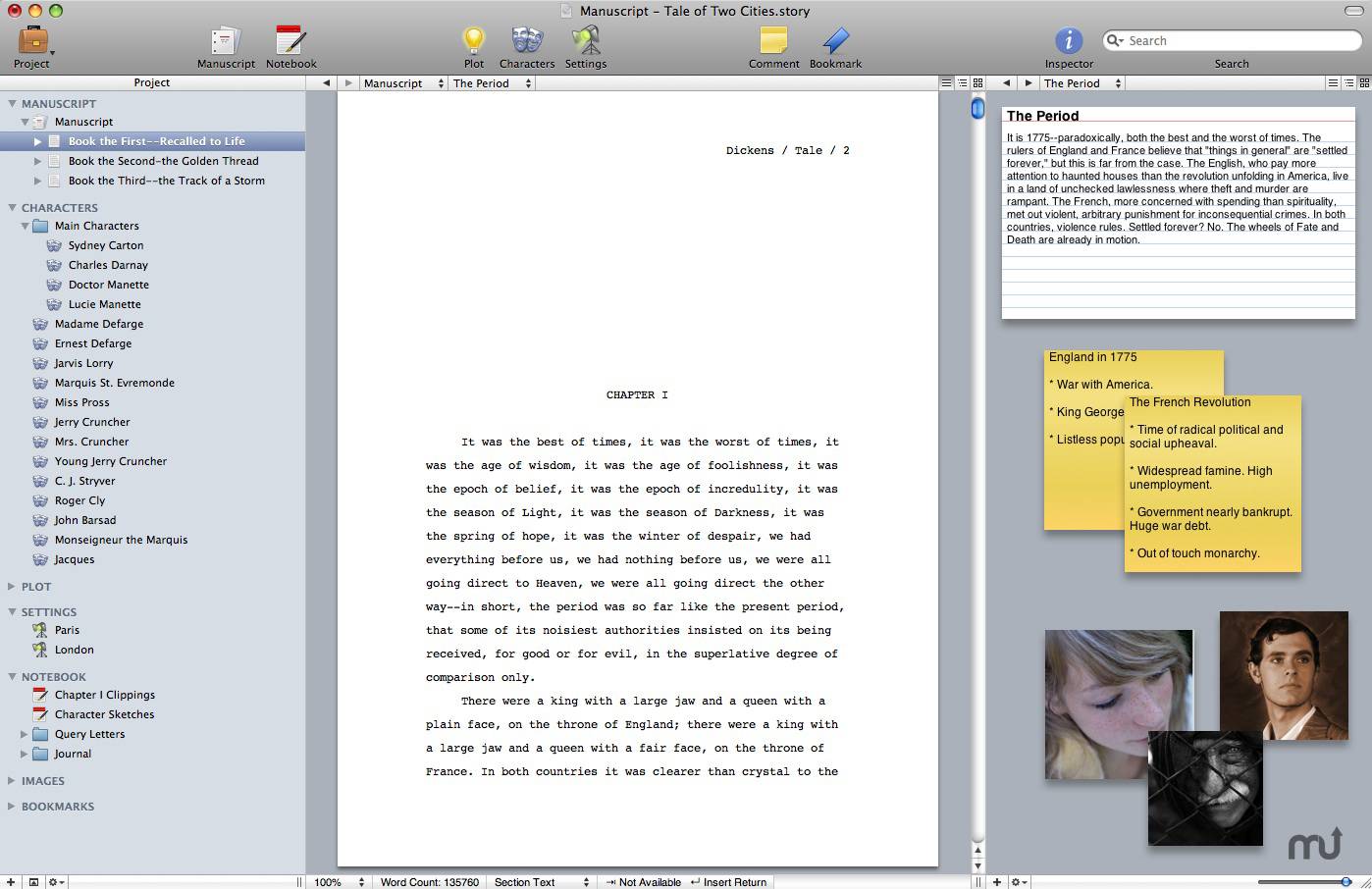The height and width of the screenshot is (889, 1372).
Task: Adjust the inspector thumbnail size slider
Action: click(x=1346, y=882)
